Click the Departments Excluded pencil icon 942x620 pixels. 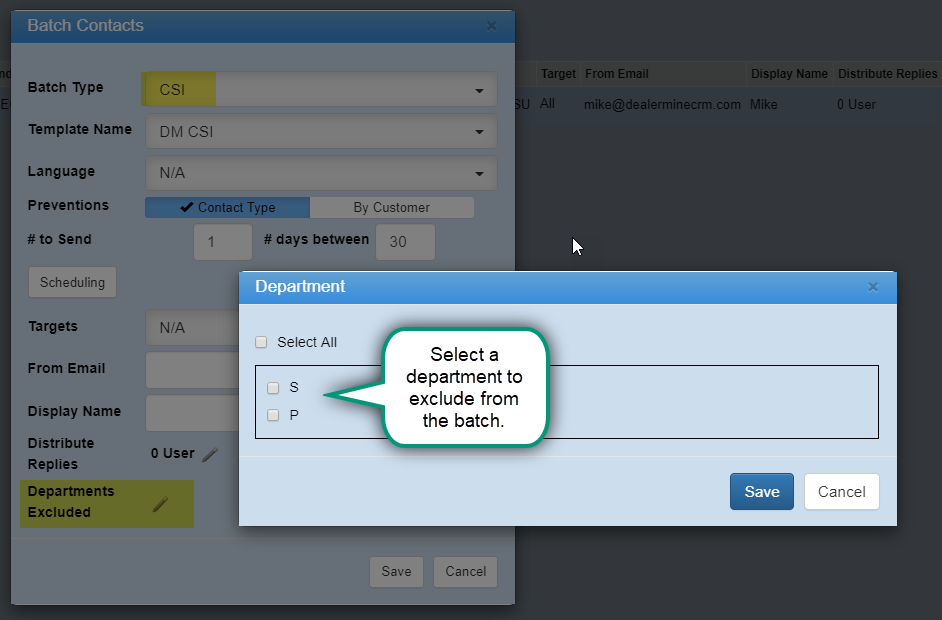click(x=160, y=504)
